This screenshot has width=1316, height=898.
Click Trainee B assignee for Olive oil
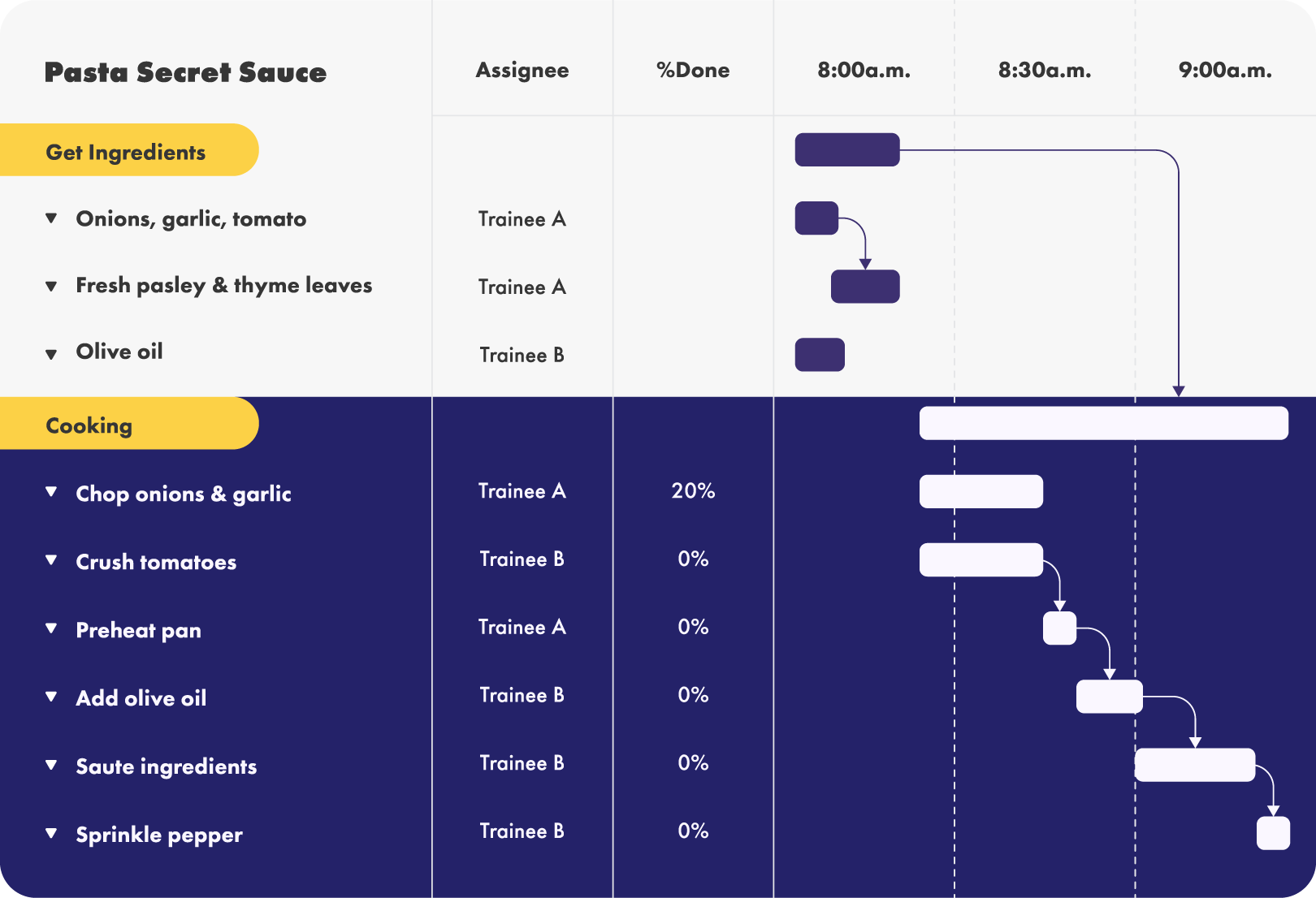[522, 355]
